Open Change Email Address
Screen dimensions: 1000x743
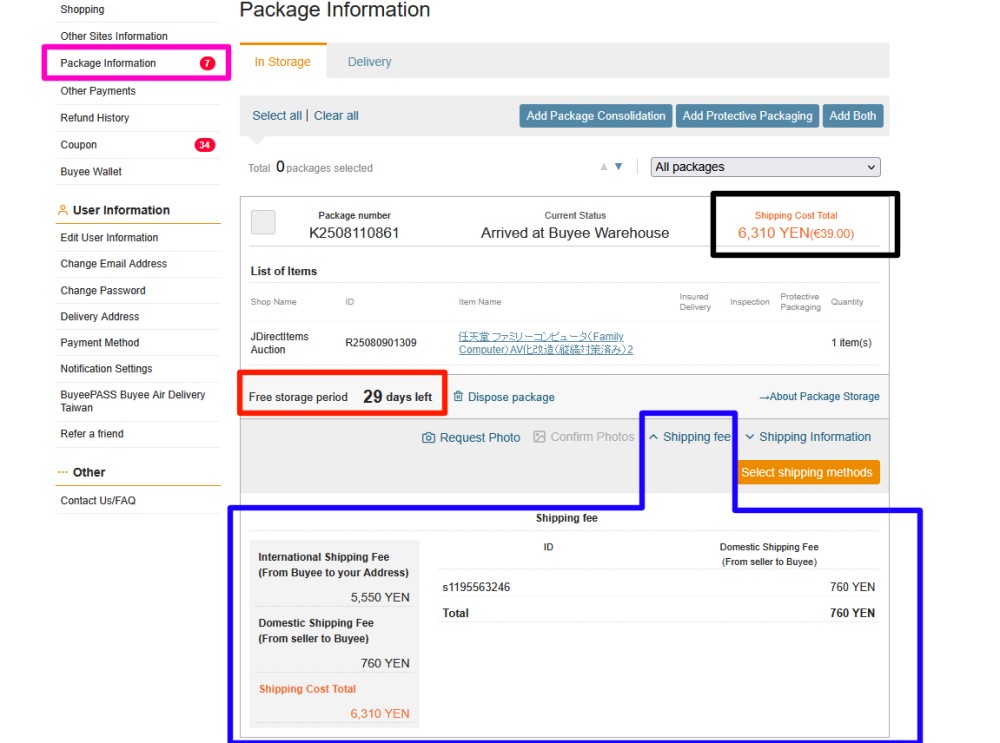coord(114,263)
